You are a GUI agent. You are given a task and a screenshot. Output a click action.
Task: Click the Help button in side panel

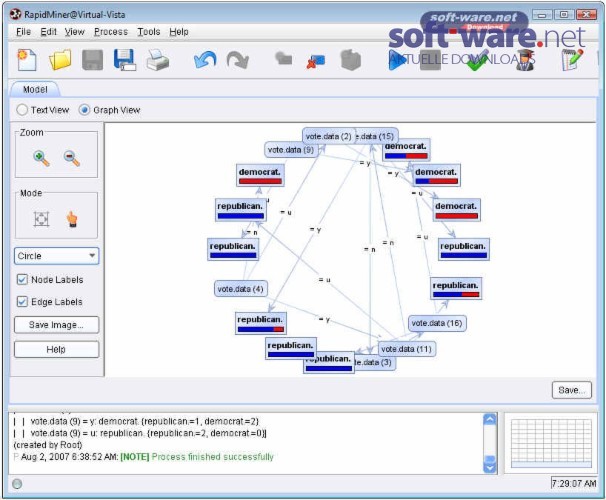click(x=56, y=349)
